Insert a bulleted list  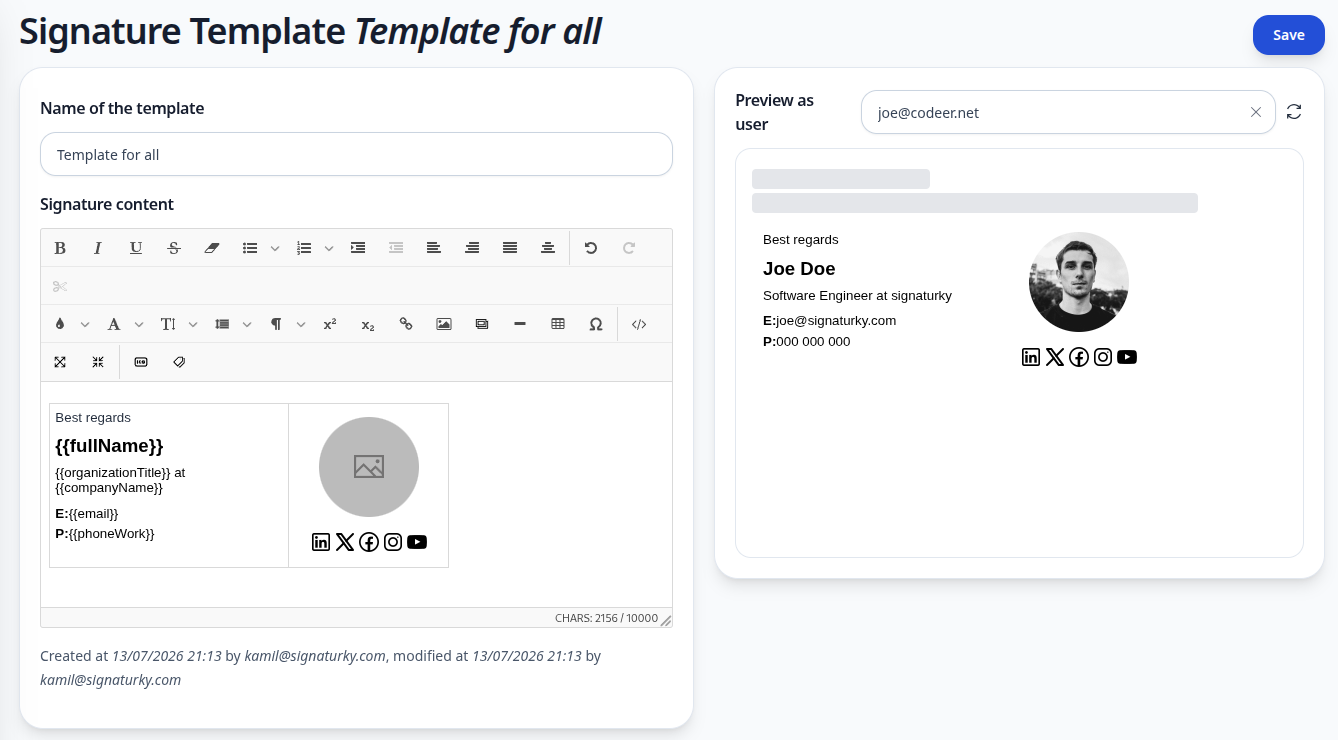250,248
